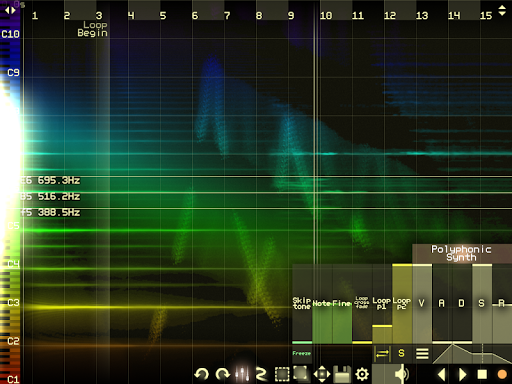
Task: Toggle the Freeze option
Action: tap(302, 353)
